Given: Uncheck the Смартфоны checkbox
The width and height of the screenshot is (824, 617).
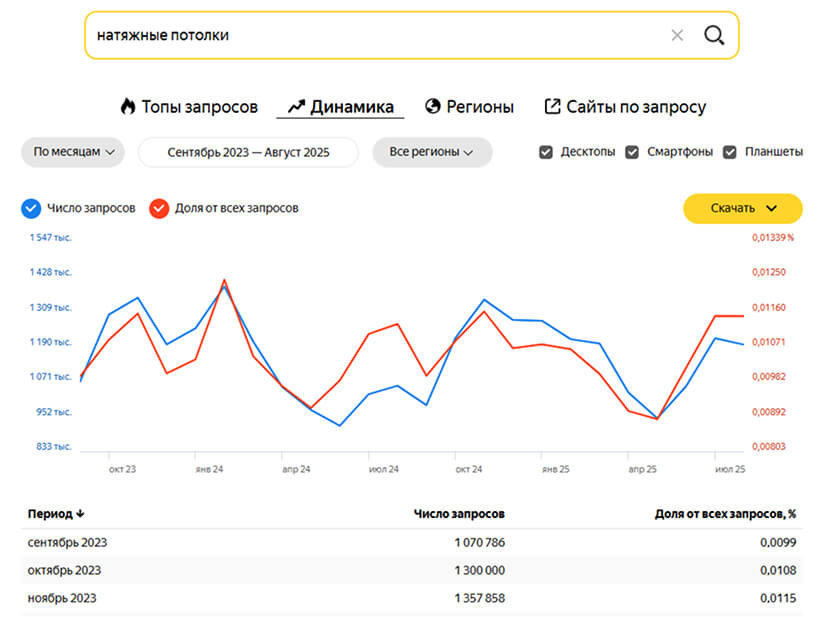Looking at the screenshot, I should pyautogui.click(x=632, y=152).
